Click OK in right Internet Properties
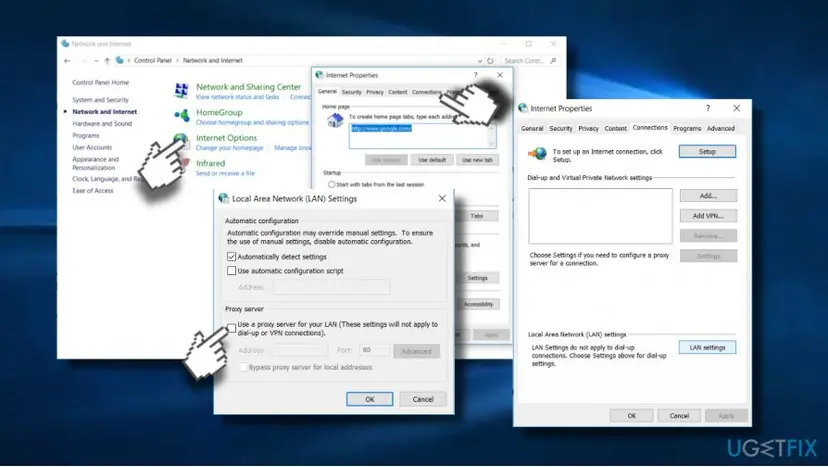This screenshot has height=467, width=828. [x=632, y=416]
